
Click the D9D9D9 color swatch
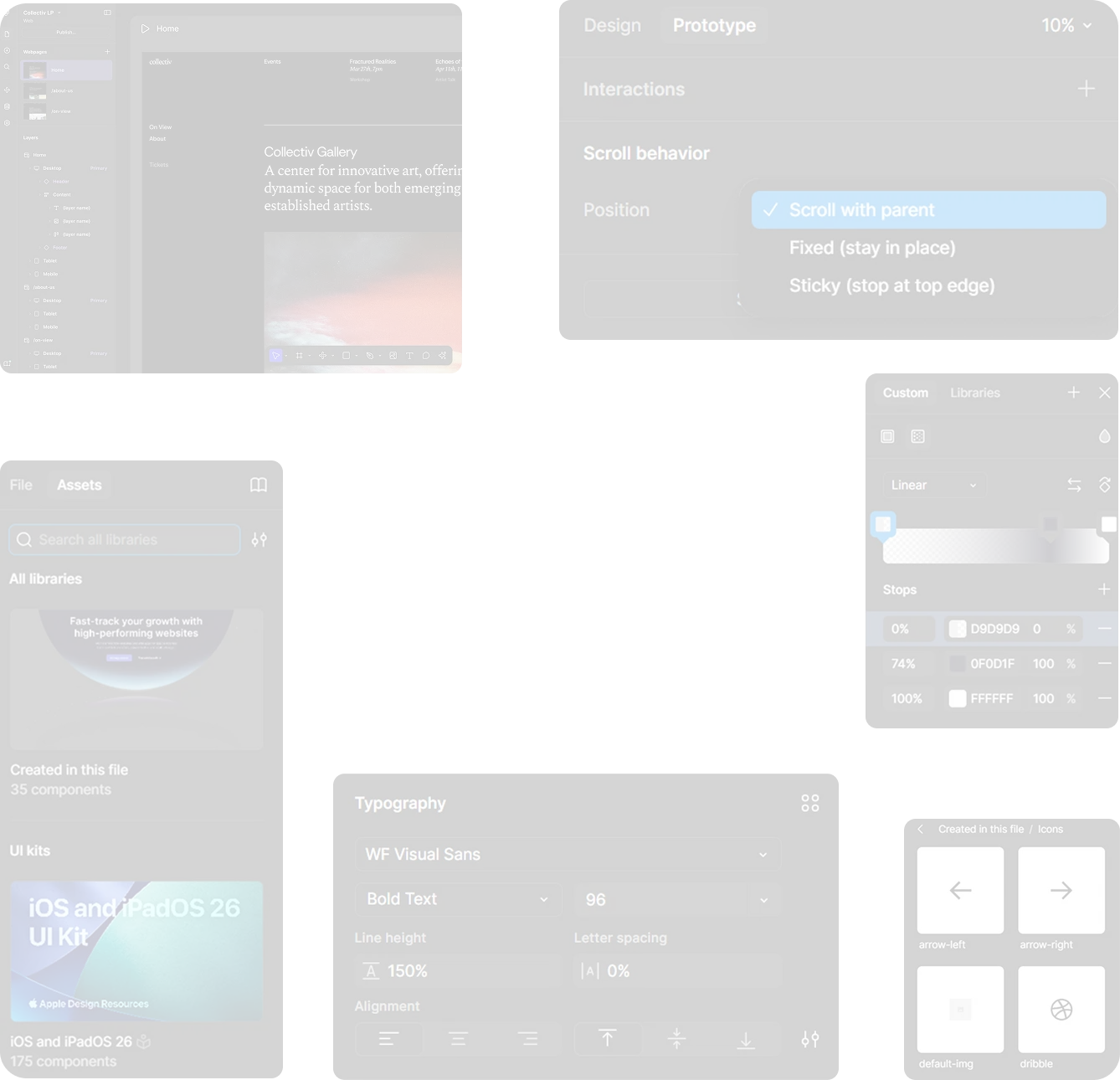(x=958, y=629)
